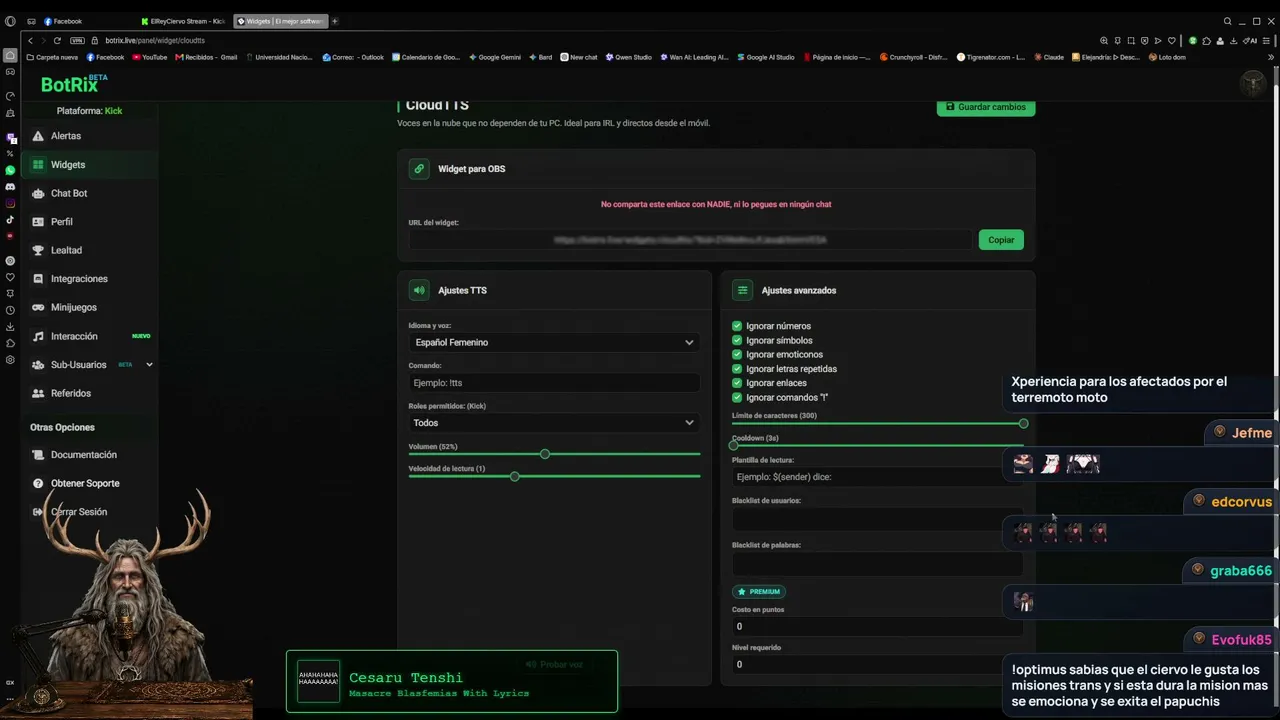Open downloads in the browser sidebar
The width and height of the screenshot is (1280, 720).
[10, 327]
